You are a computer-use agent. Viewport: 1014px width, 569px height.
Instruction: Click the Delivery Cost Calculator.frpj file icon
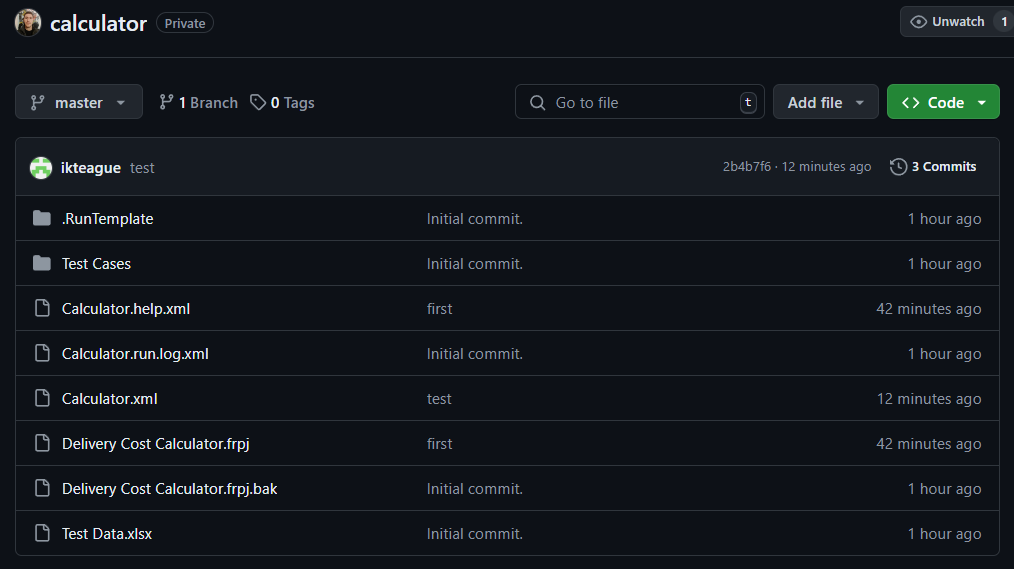pos(42,443)
